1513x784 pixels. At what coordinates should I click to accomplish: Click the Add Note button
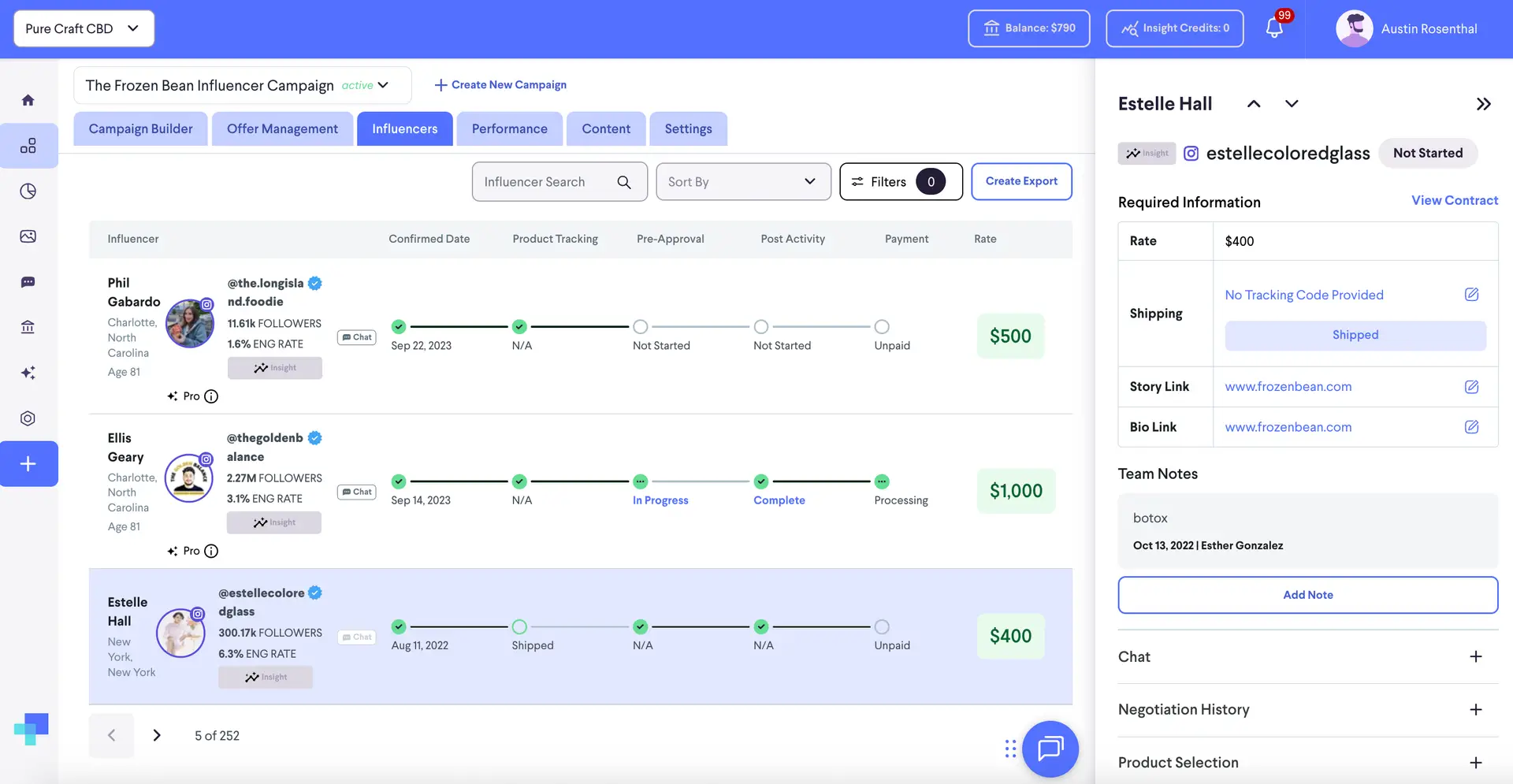pos(1307,595)
